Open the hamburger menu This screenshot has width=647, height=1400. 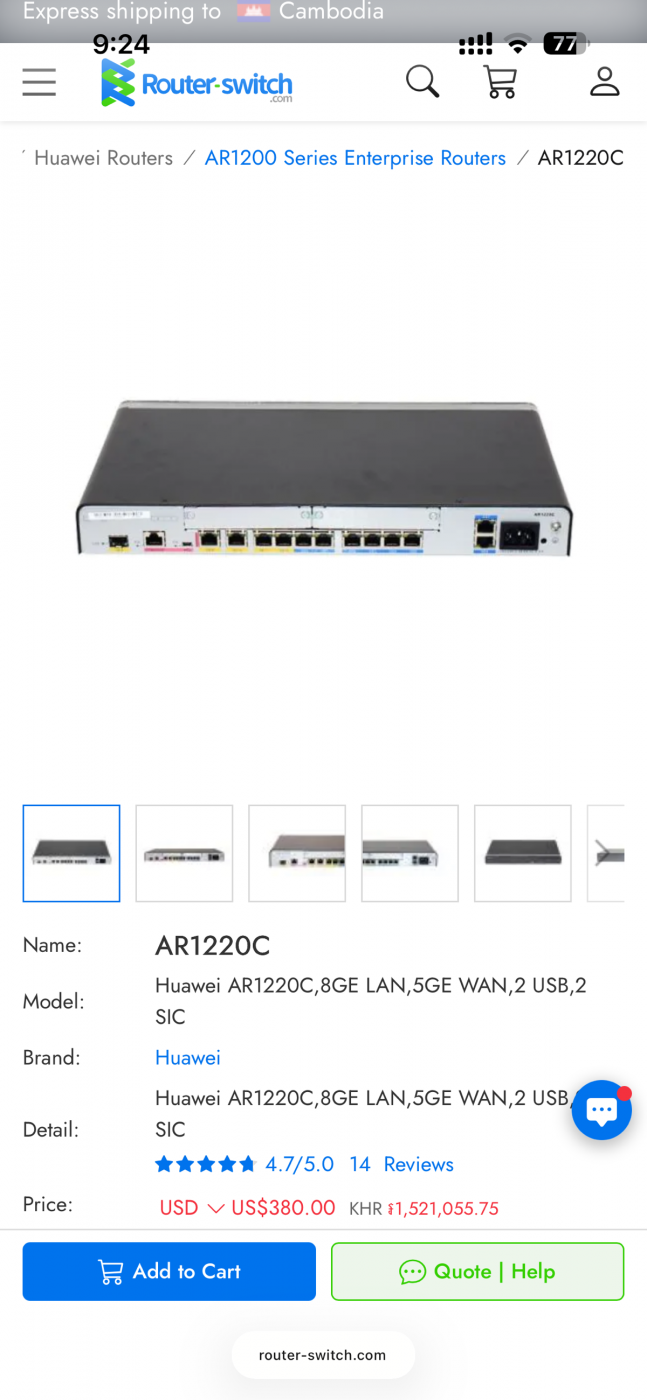[x=39, y=82]
